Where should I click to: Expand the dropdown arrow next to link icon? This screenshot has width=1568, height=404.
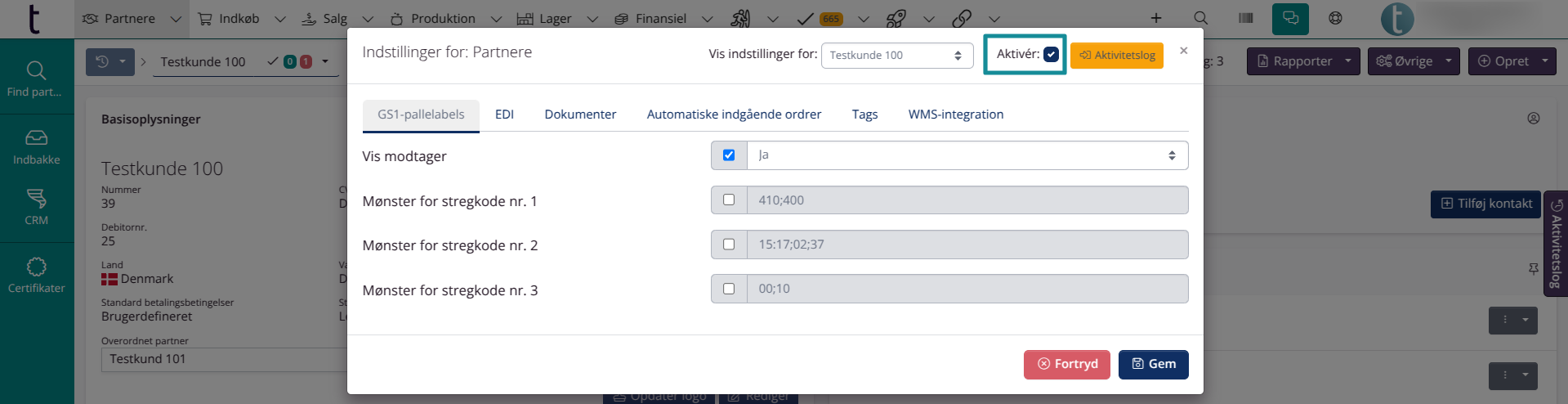coord(994,19)
